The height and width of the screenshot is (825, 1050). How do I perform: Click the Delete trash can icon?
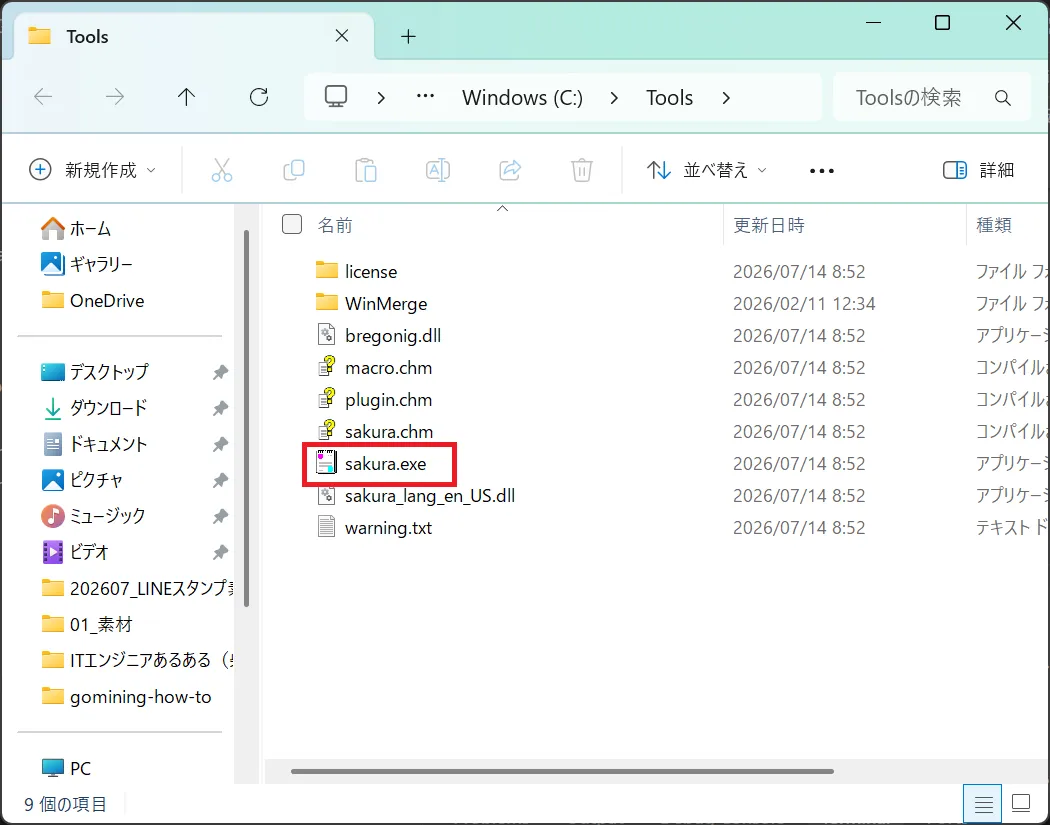tap(581, 170)
